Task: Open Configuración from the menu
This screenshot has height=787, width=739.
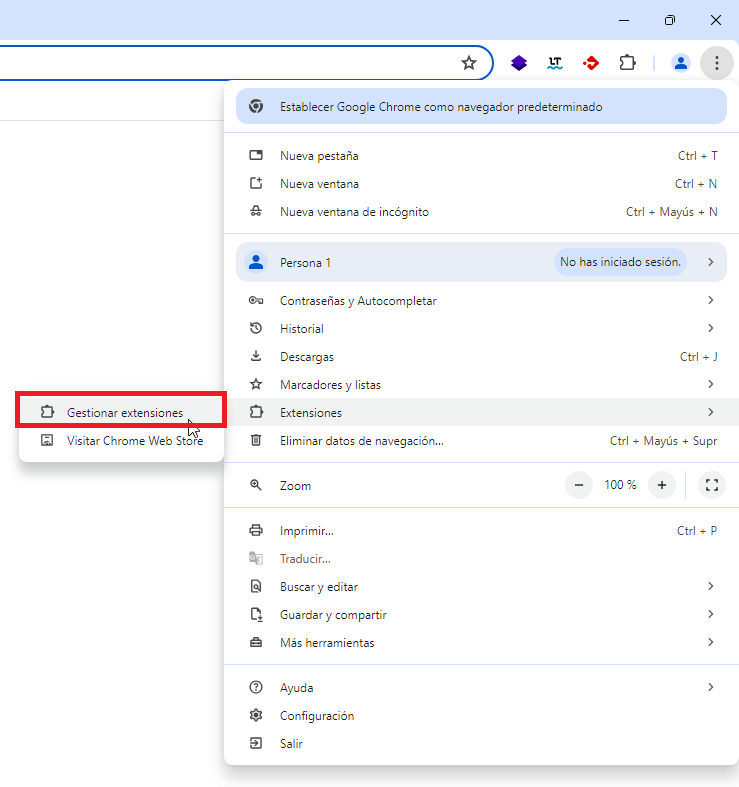Action: click(x=317, y=716)
